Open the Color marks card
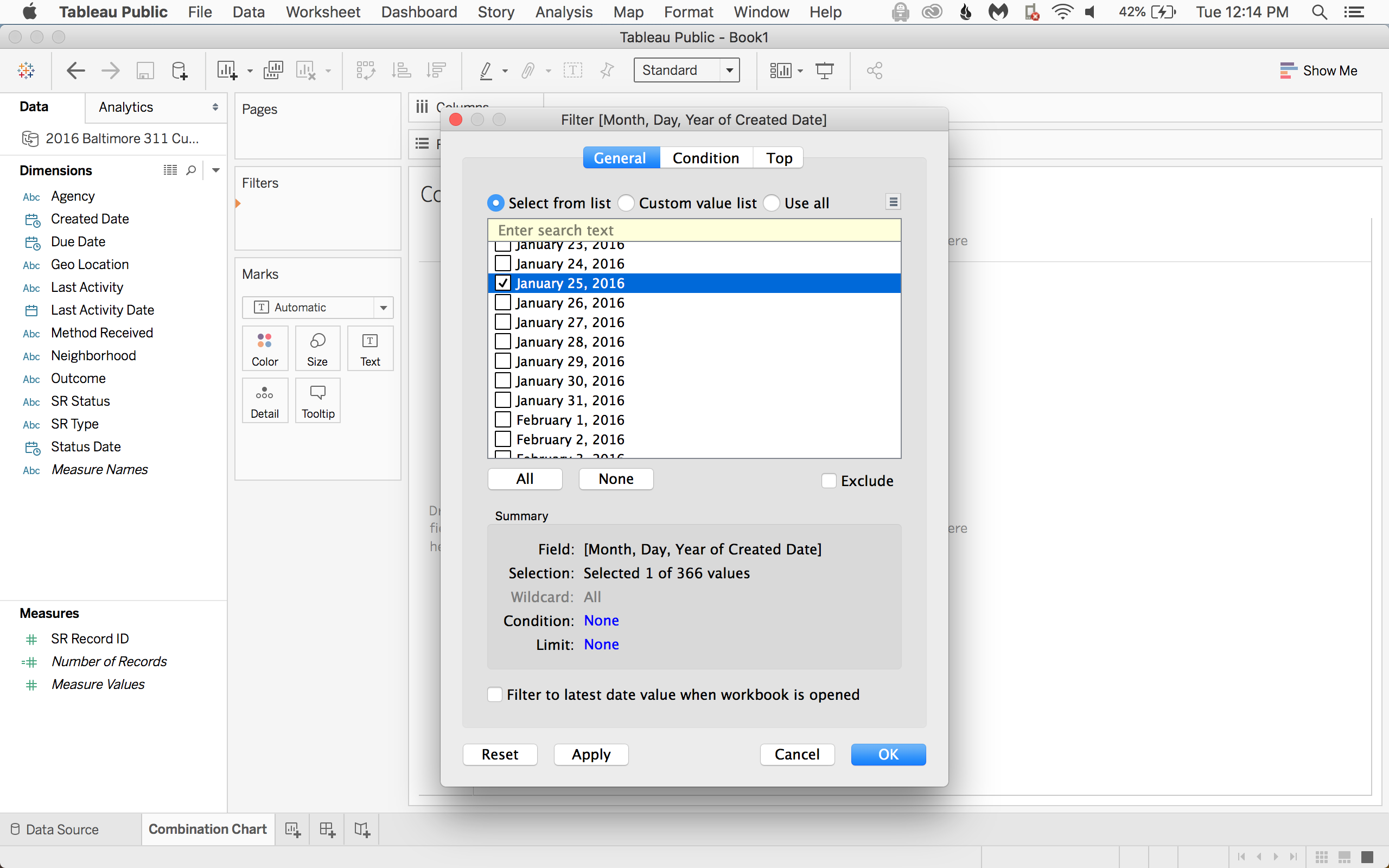 265,348
